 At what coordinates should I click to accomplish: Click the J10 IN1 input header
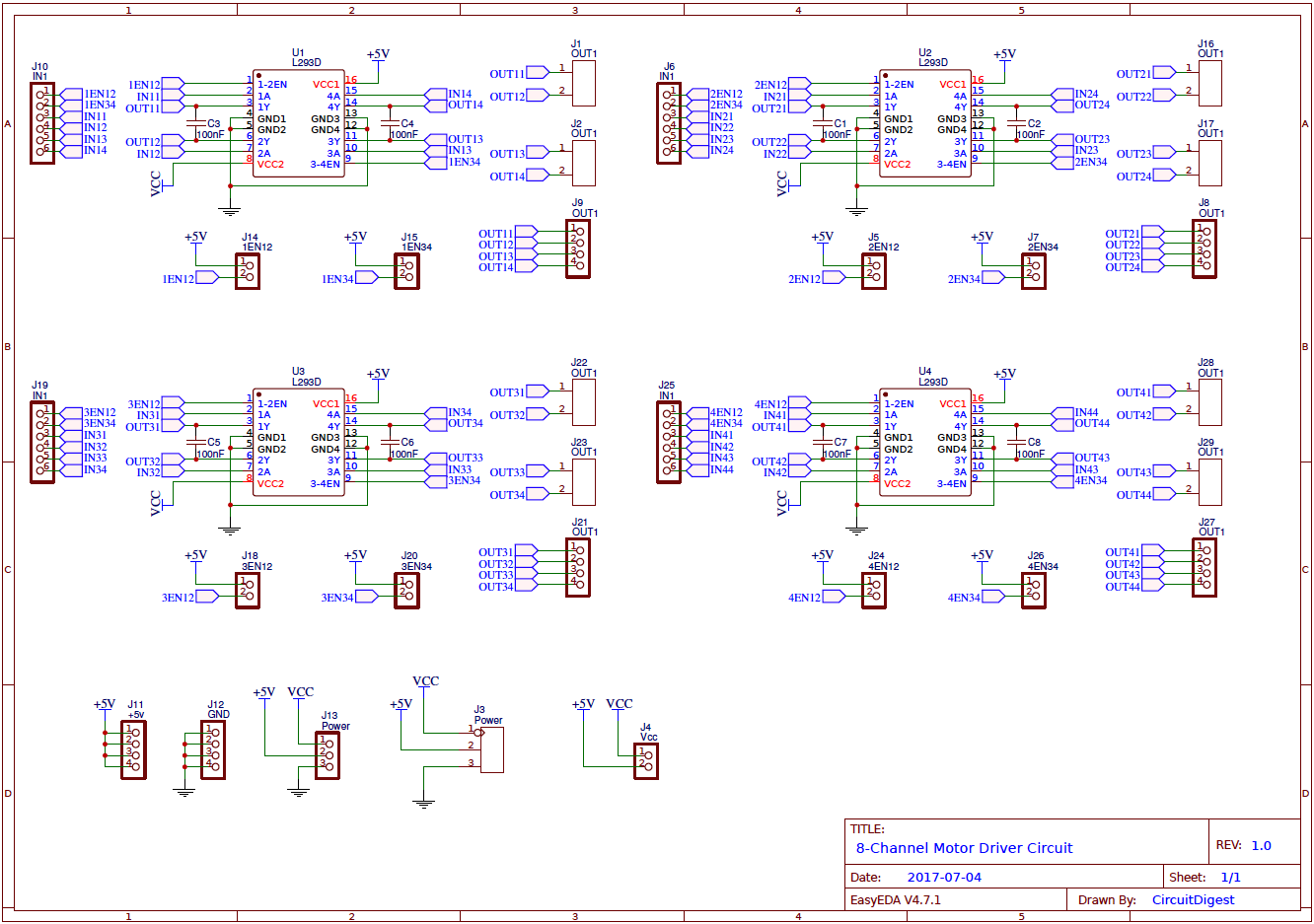pyautogui.click(x=42, y=123)
